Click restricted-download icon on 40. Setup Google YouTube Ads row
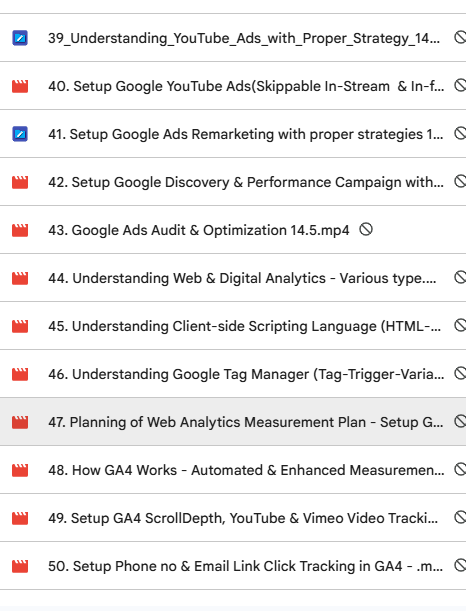The height and width of the screenshot is (611, 466). coord(461,85)
